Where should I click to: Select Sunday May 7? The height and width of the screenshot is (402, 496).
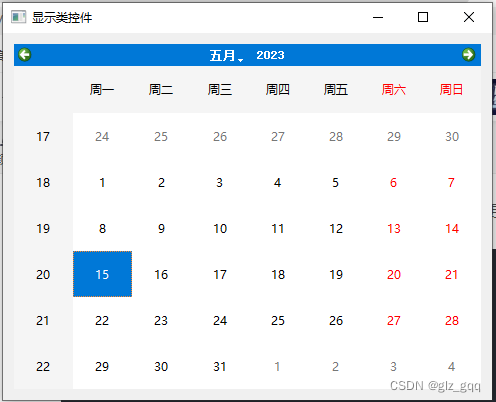pos(451,182)
